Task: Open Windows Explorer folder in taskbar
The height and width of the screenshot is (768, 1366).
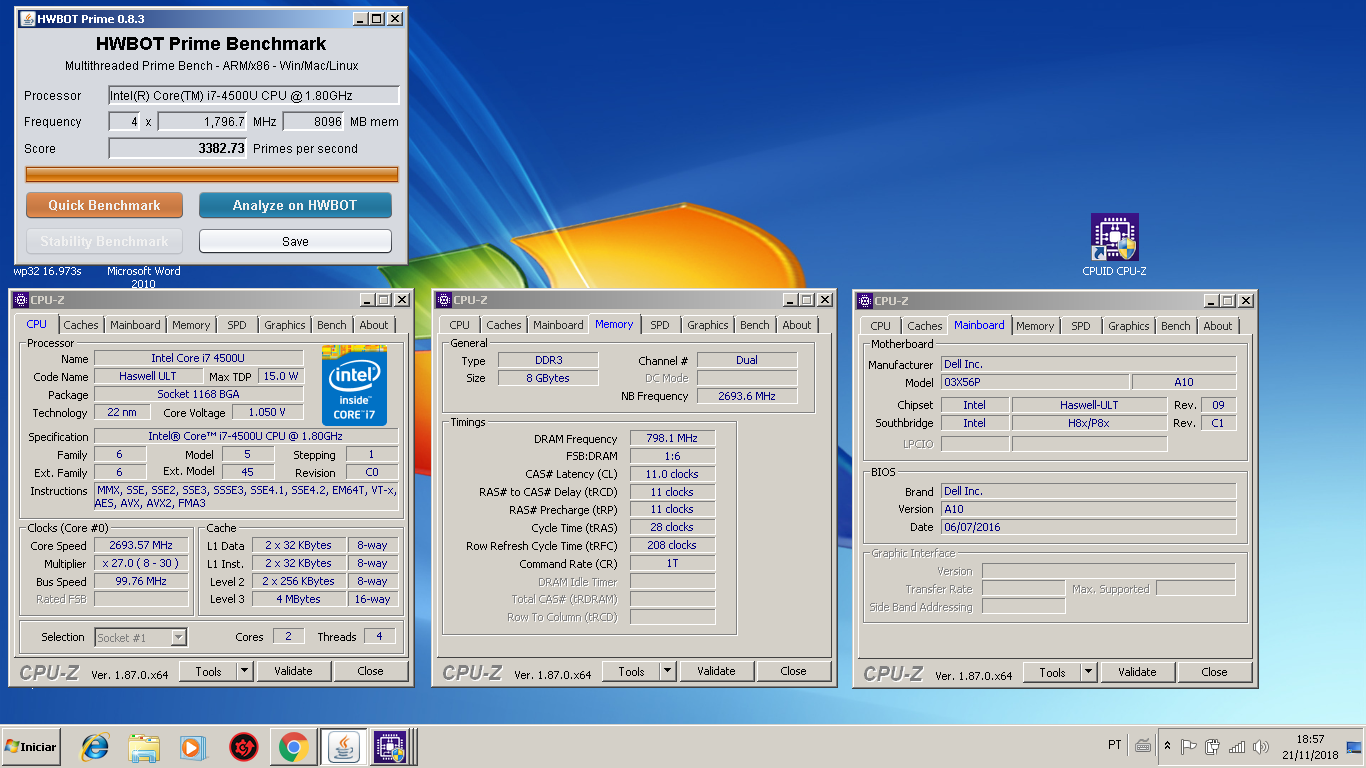Action: click(143, 747)
